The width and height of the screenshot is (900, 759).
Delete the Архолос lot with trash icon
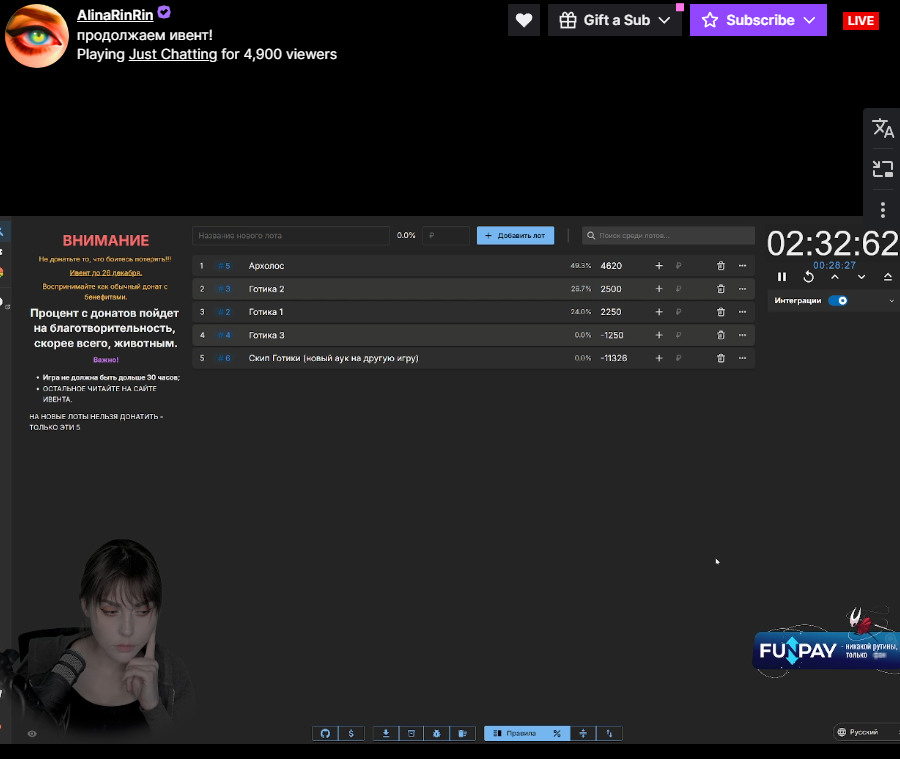click(721, 266)
